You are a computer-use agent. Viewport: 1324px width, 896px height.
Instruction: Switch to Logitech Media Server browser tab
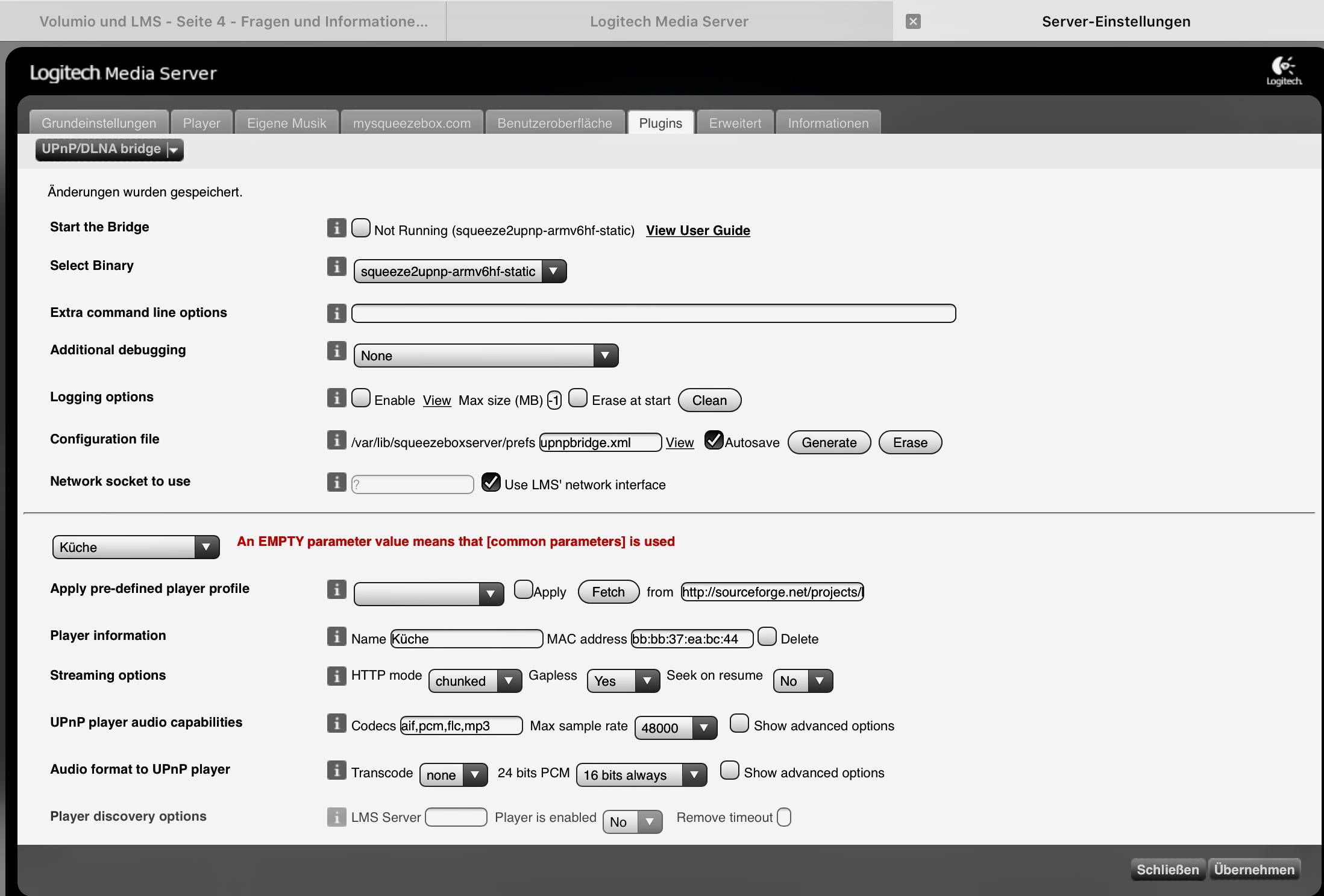(x=669, y=22)
